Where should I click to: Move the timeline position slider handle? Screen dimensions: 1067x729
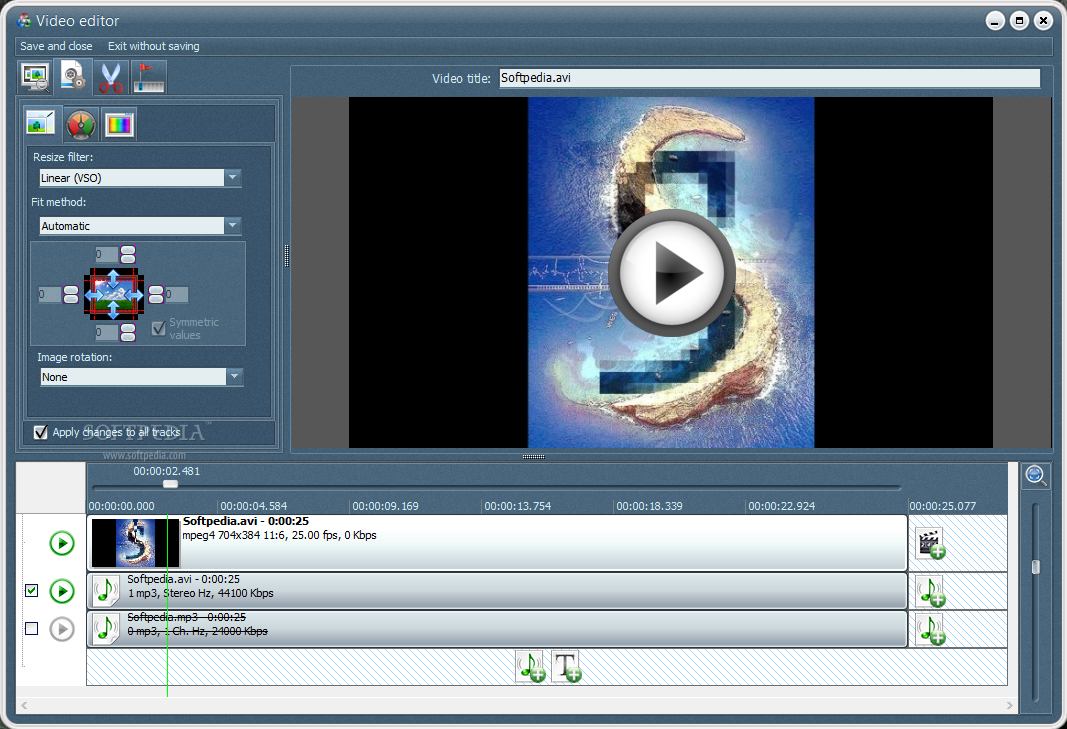coord(170,484)
